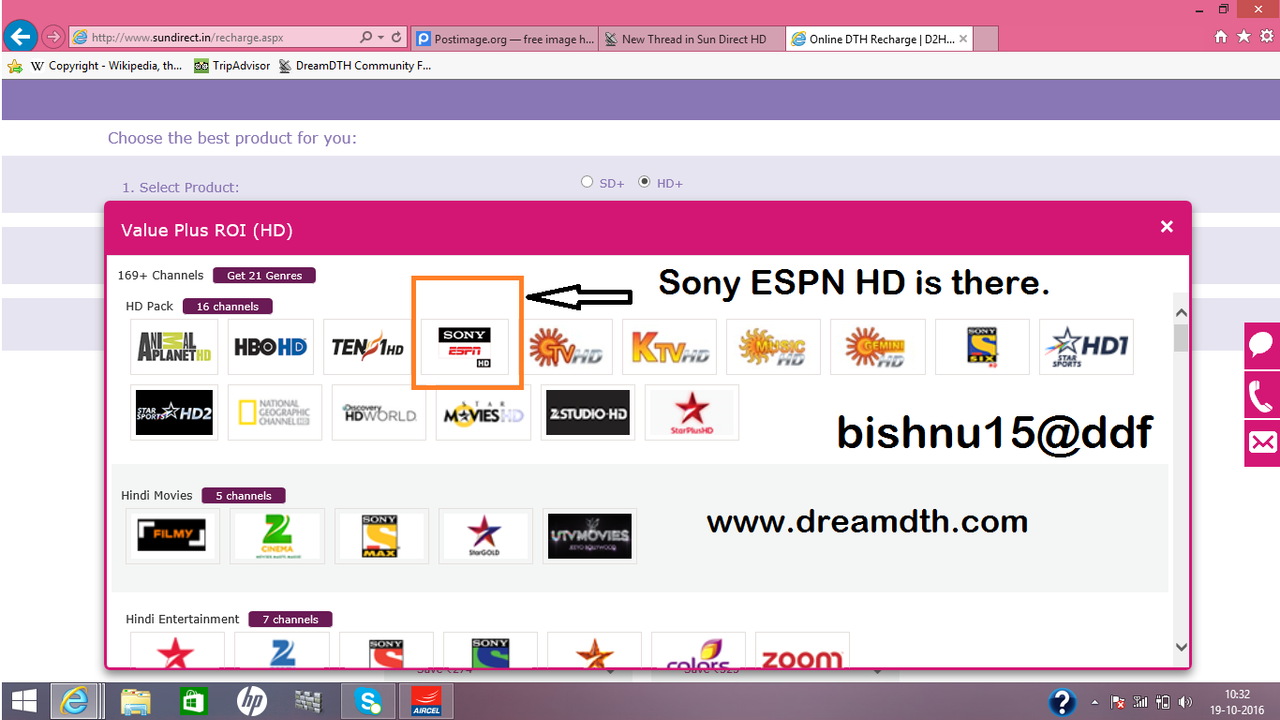
Task: Click the browser back button
Action: 20,37
